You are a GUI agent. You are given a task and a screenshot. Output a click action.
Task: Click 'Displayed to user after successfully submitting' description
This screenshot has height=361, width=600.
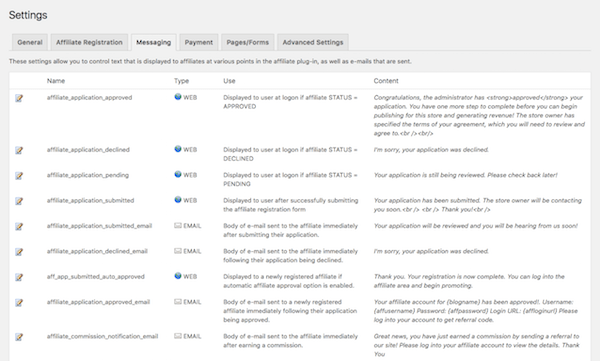coord(291,205)
